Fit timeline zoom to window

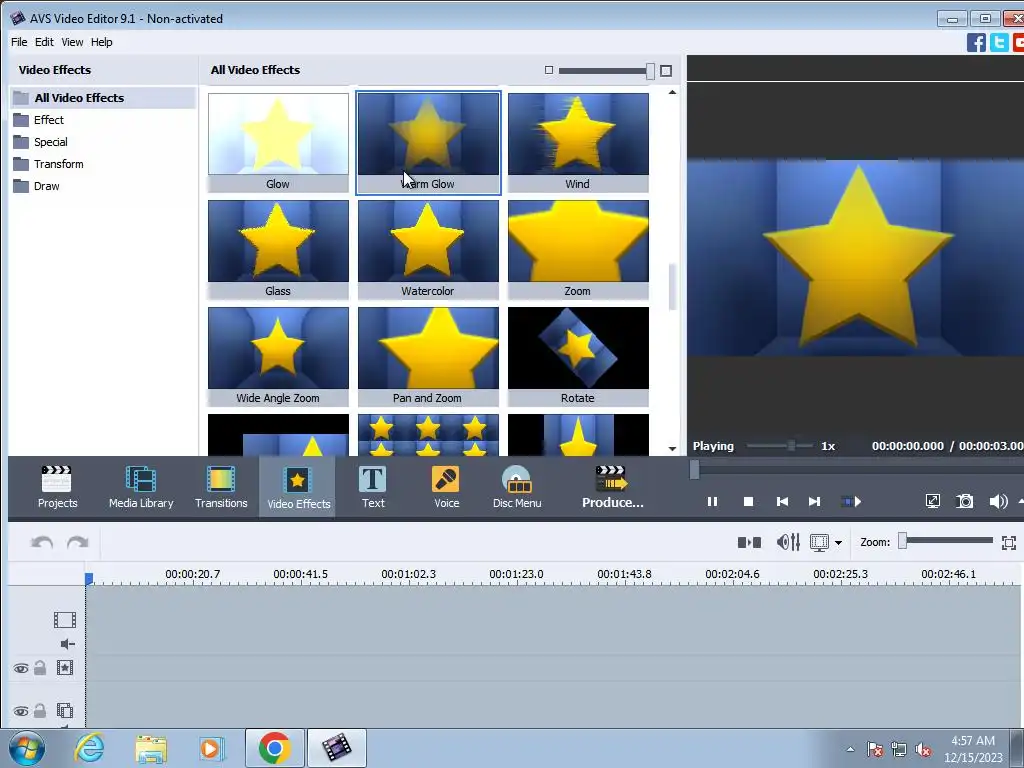coord(1009,543)
